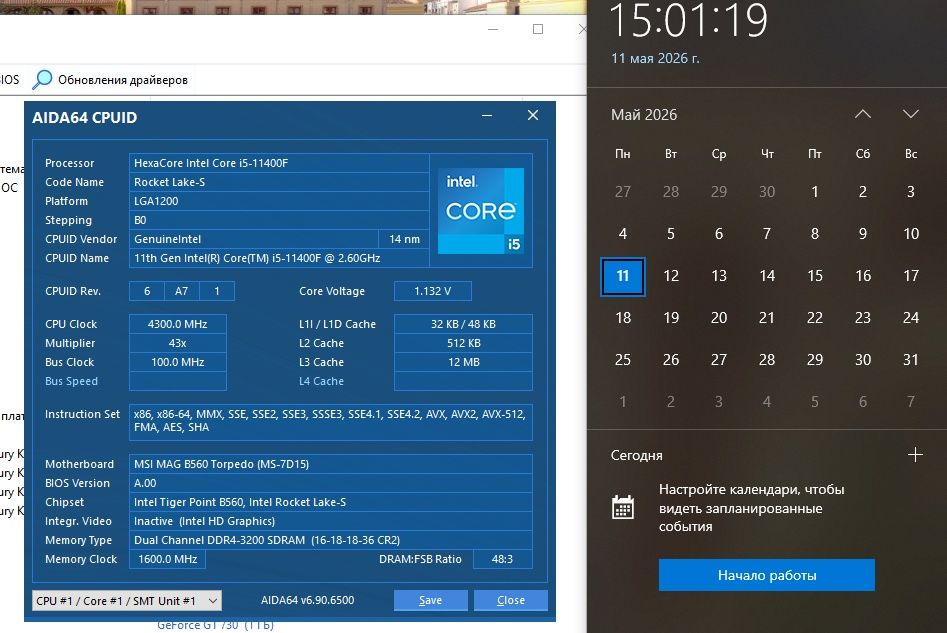The image size is (947, 633).
Task: Click the Dual Channel DDR4-3200 memory type
Action: [x=330, y=540]
